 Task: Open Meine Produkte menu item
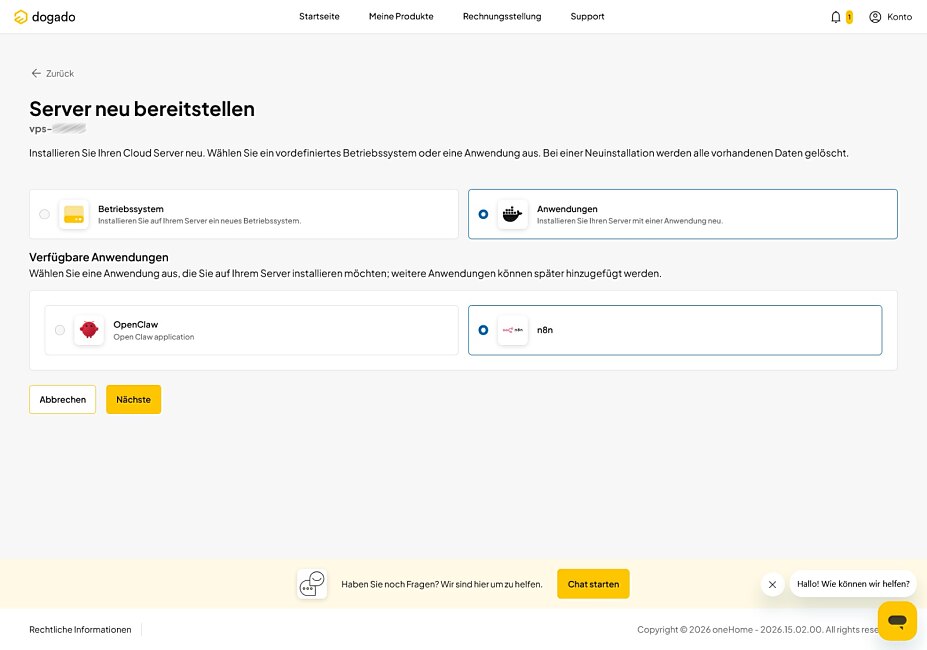coord(401,17)
